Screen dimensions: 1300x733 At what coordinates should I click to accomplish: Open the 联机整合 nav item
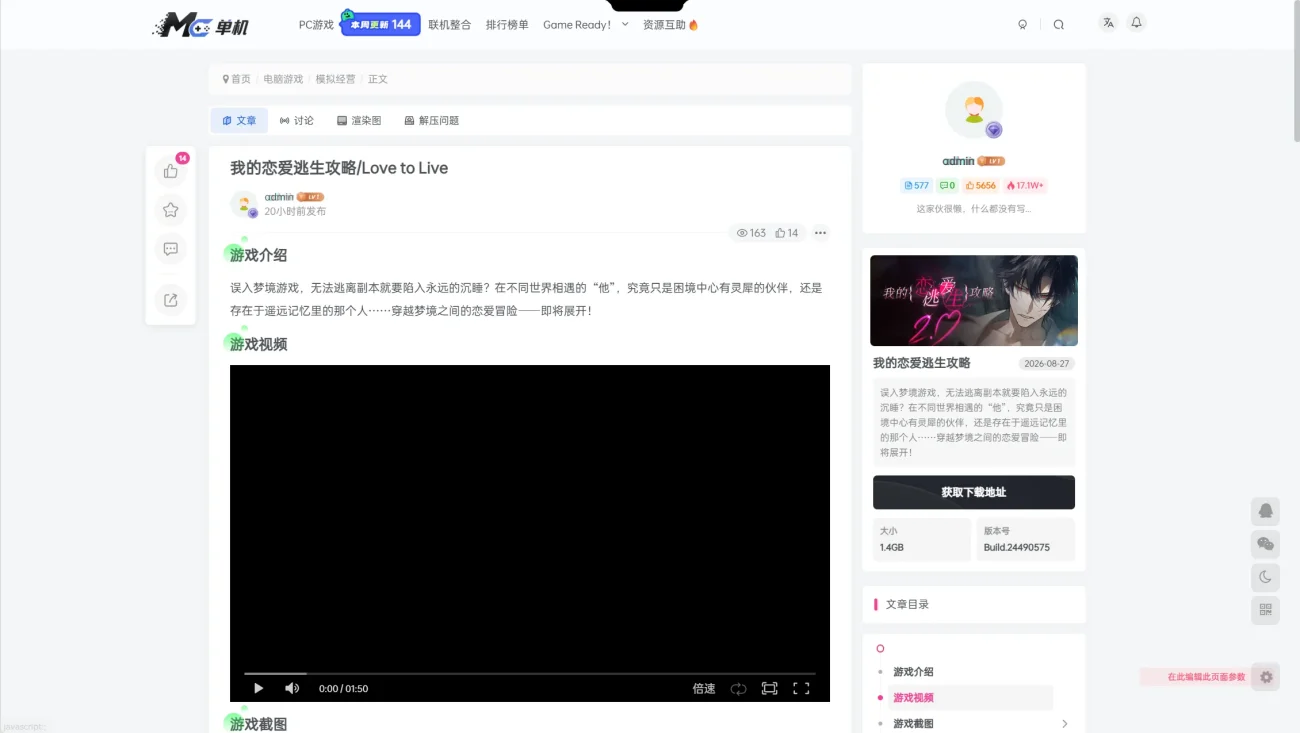(x=449, y=25)
